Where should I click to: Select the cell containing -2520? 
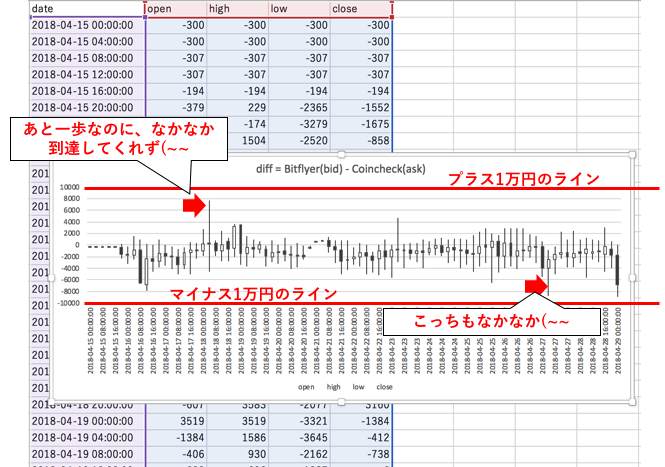pos(299,141)
